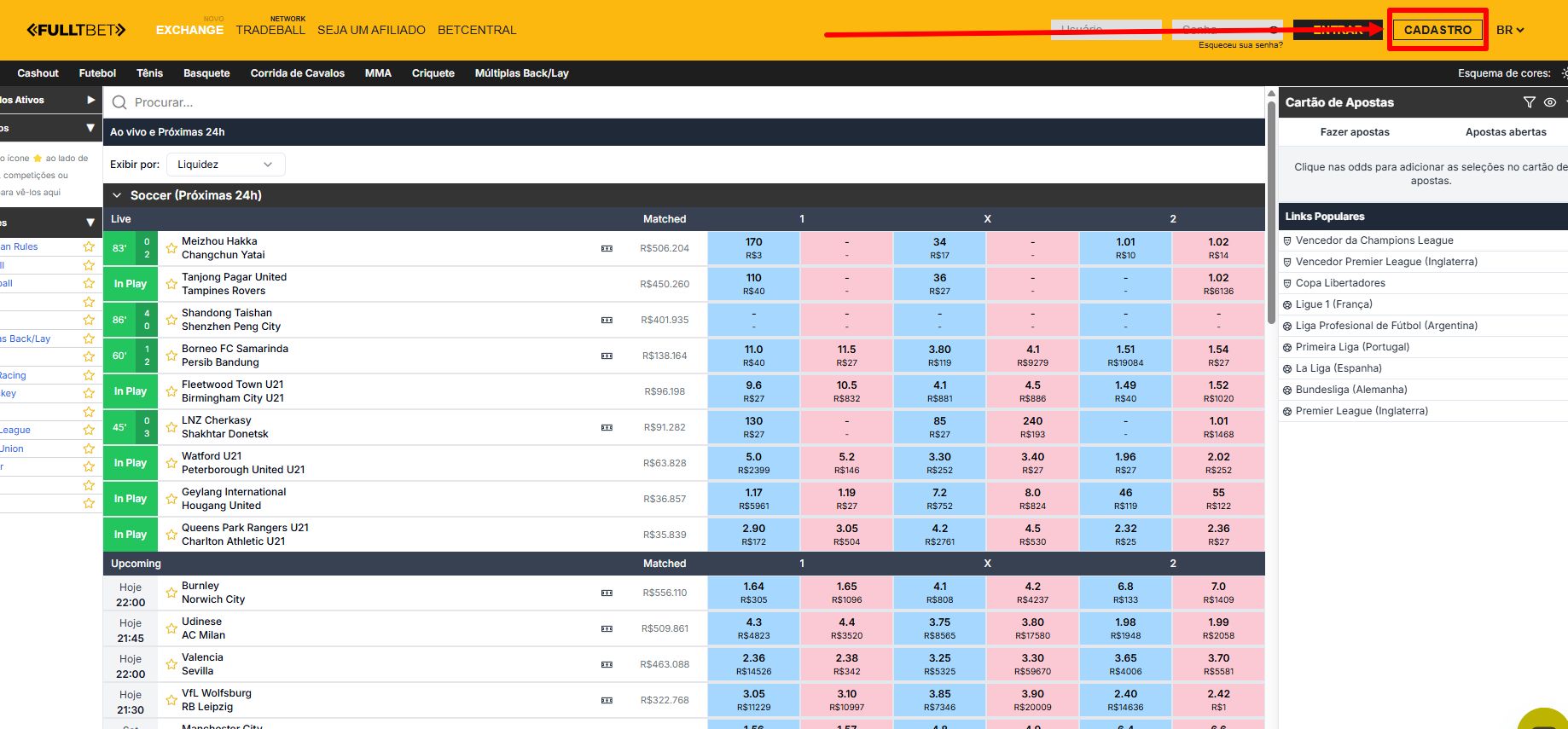Click the cashout icon in VfL Wolfsburg row

tap(607, 700)
